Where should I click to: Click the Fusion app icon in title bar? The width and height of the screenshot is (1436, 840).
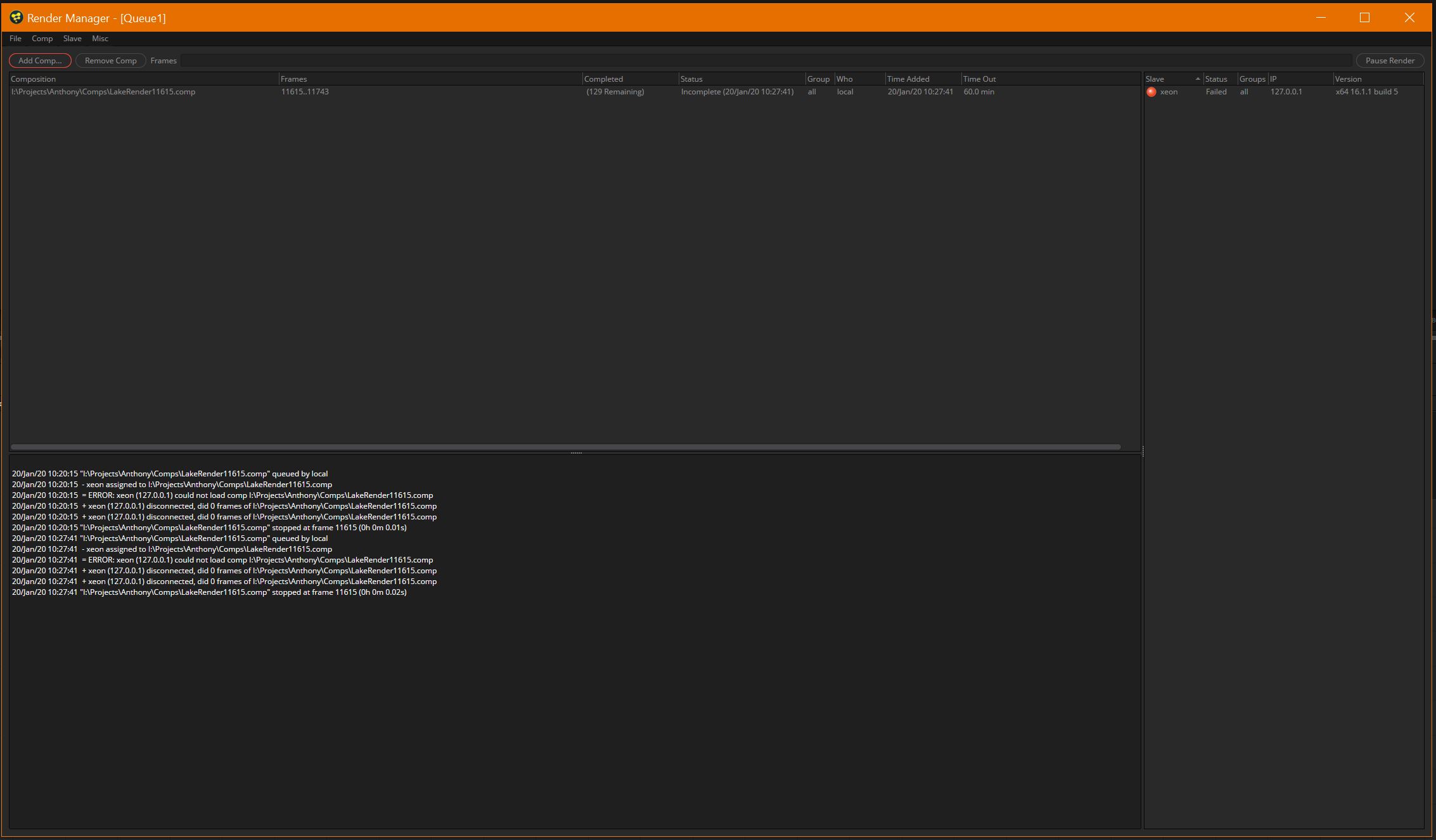[x=16, y=18]
